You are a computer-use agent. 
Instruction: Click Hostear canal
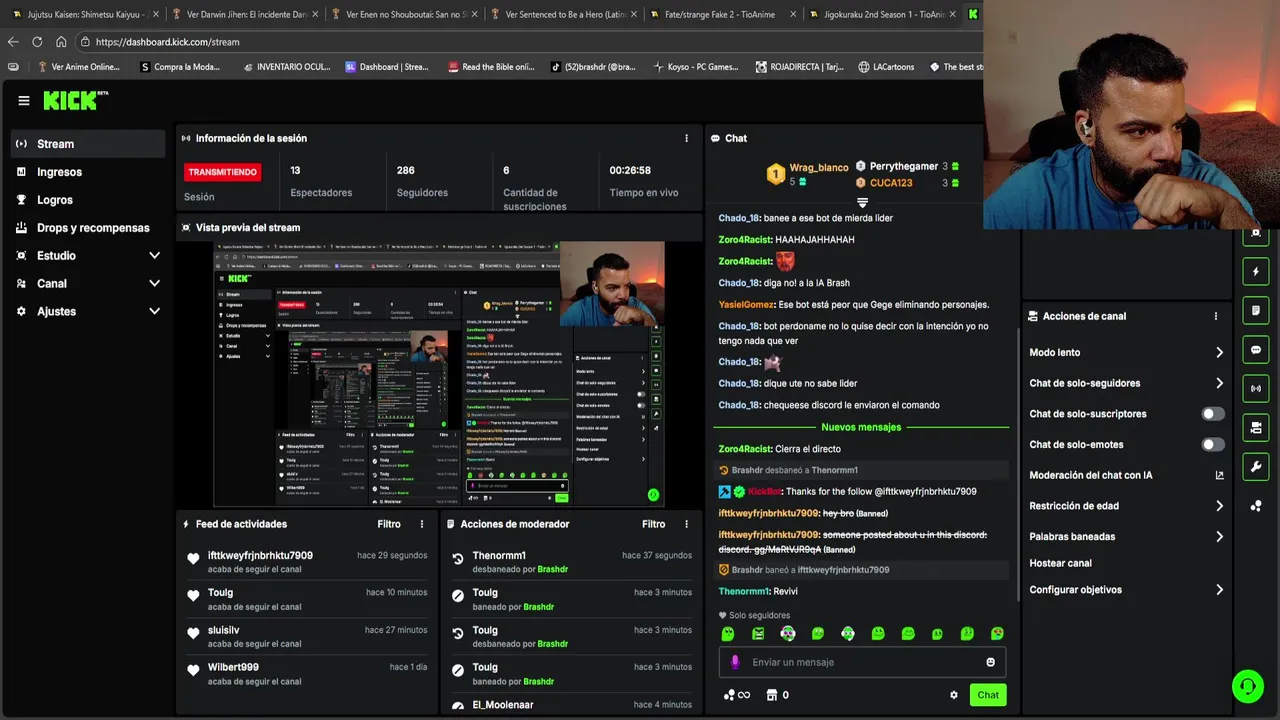coord(1060,563)
